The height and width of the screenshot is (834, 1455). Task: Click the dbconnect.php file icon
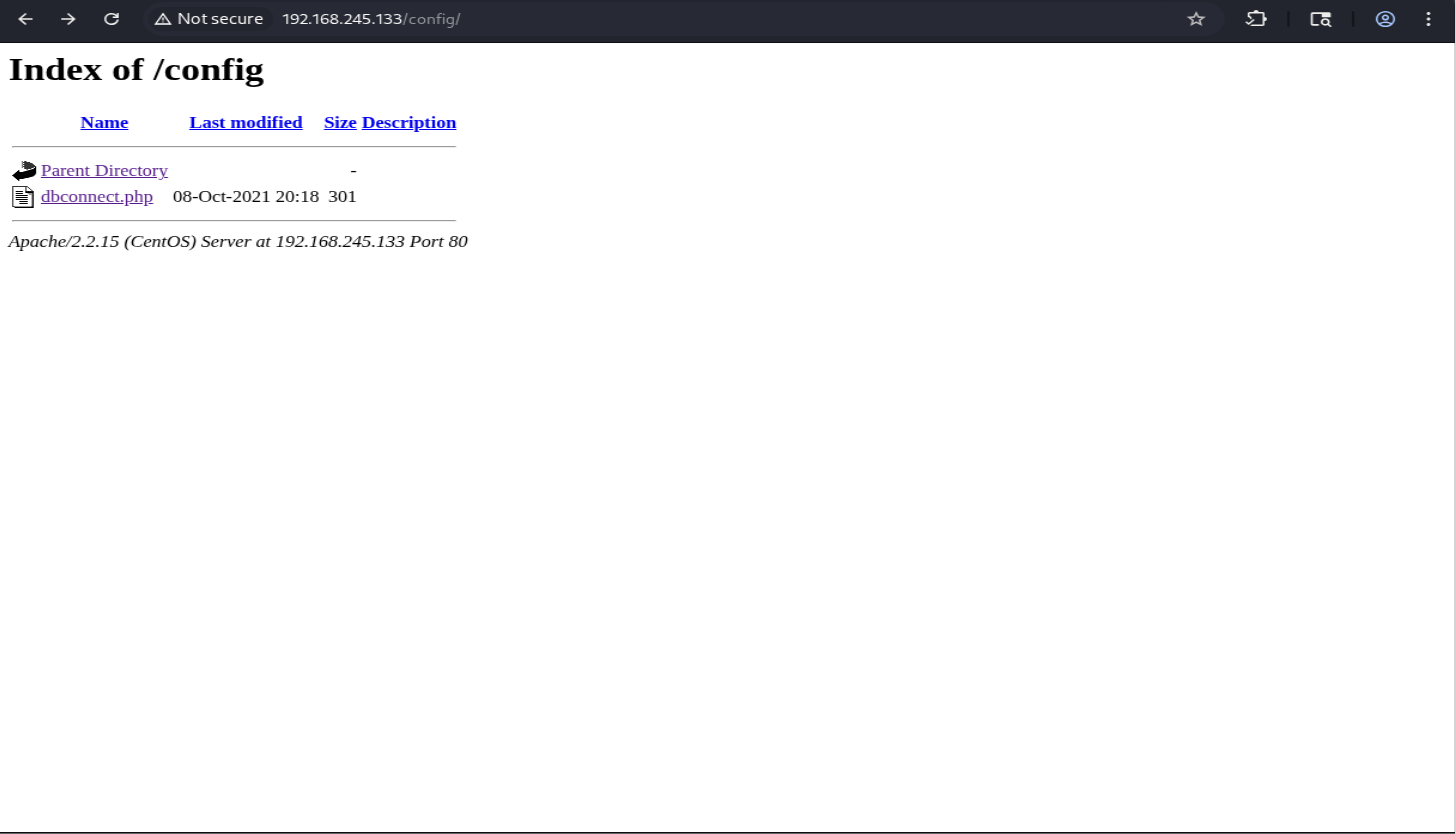[x=23, y=197]
